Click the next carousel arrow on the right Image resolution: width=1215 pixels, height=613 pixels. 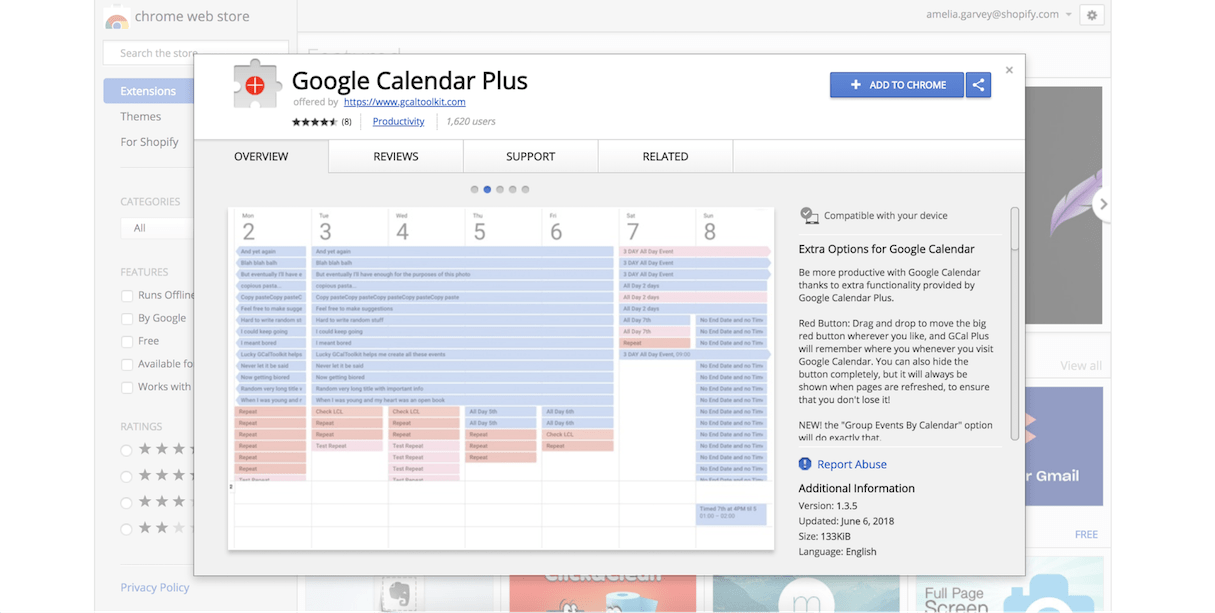(x=1103, y=204)
